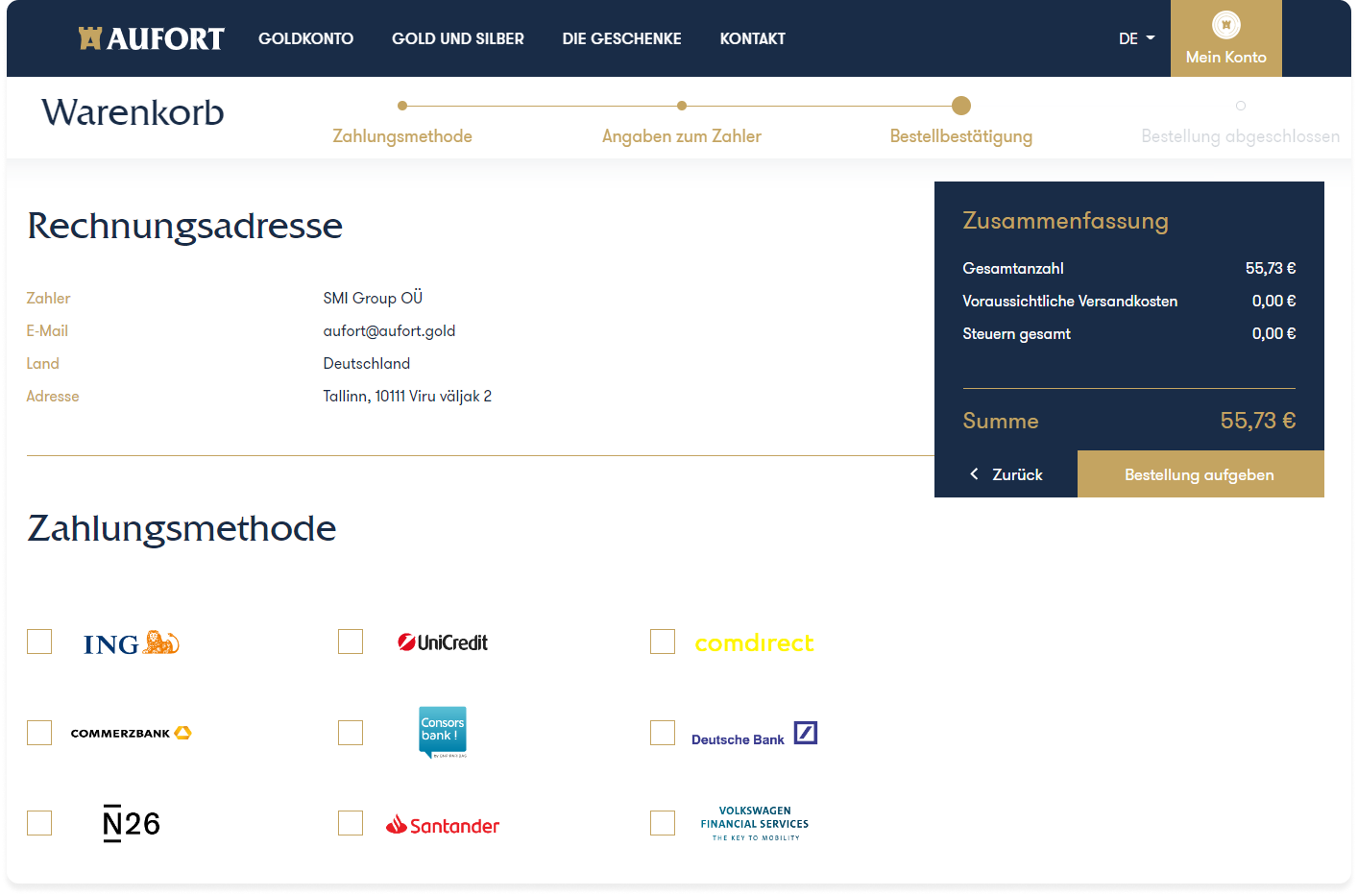Image resolution: width=1358 pixels, height=896 pixels.
Task: Click the UniCredit logo
Action: coord(443,642)
